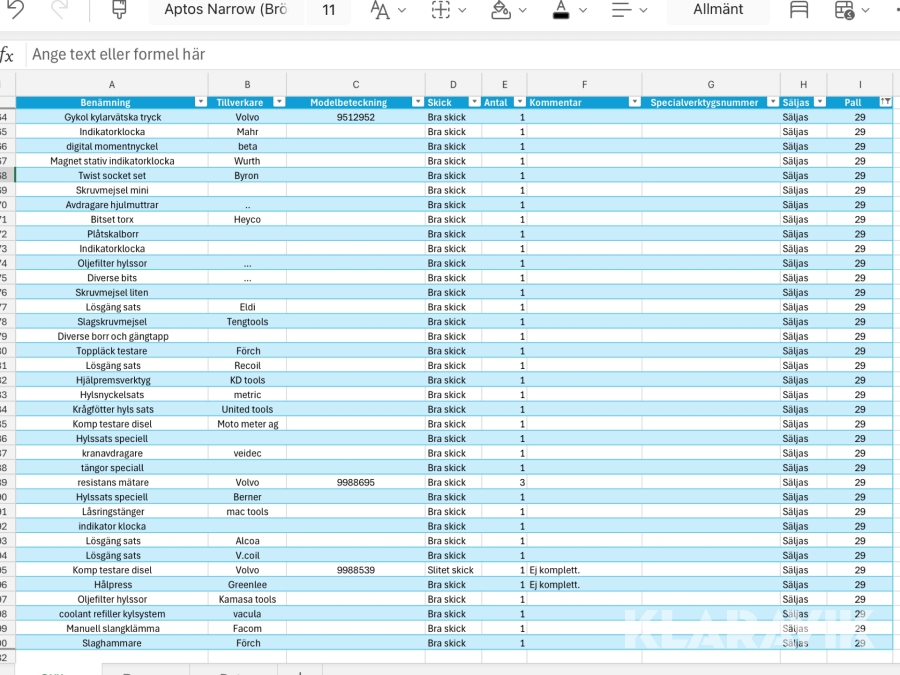Click the fill color bucket icon

pos(501,10)
